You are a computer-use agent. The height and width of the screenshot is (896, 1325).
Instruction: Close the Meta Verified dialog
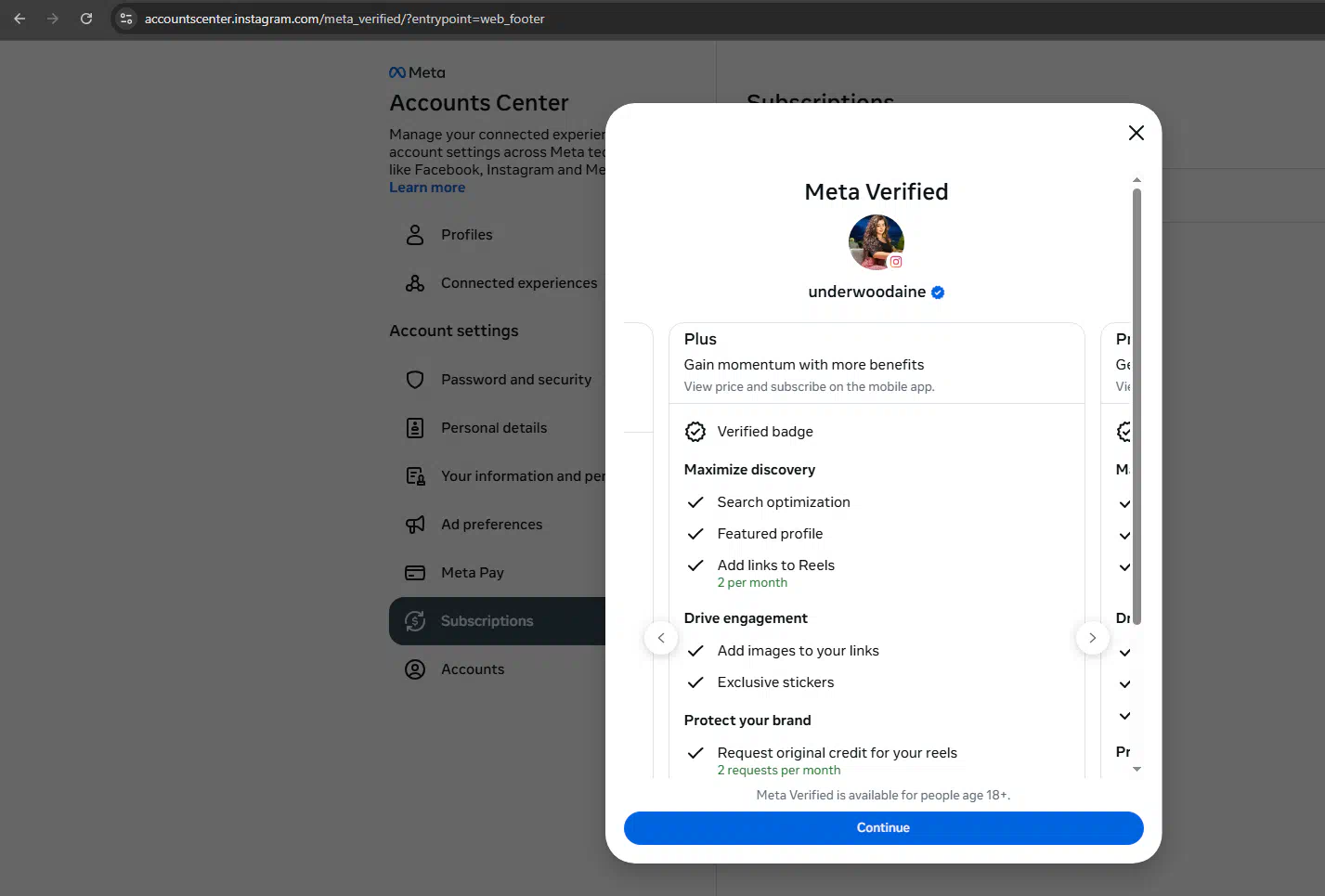pos(1136,133)
